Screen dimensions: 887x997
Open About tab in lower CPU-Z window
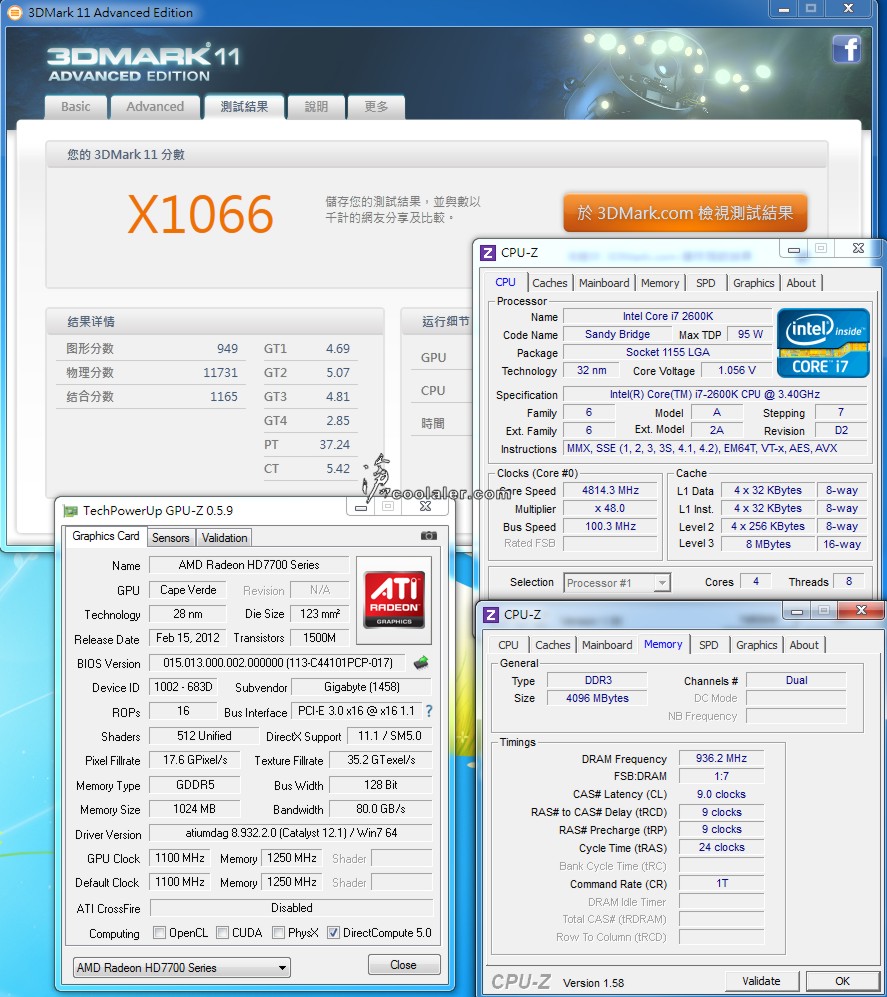804,645
